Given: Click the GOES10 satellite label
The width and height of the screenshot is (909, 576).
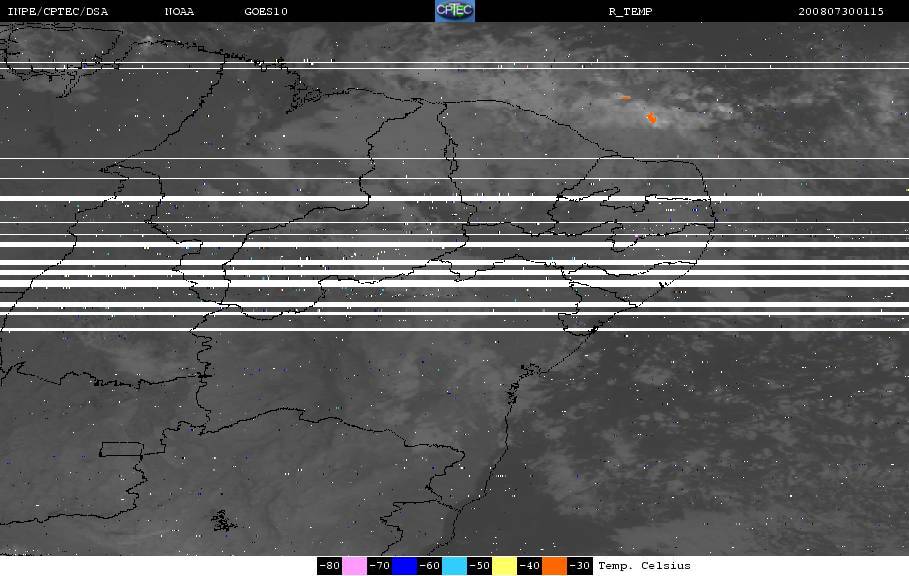Looking at the screenshot, I should (266, 12).
